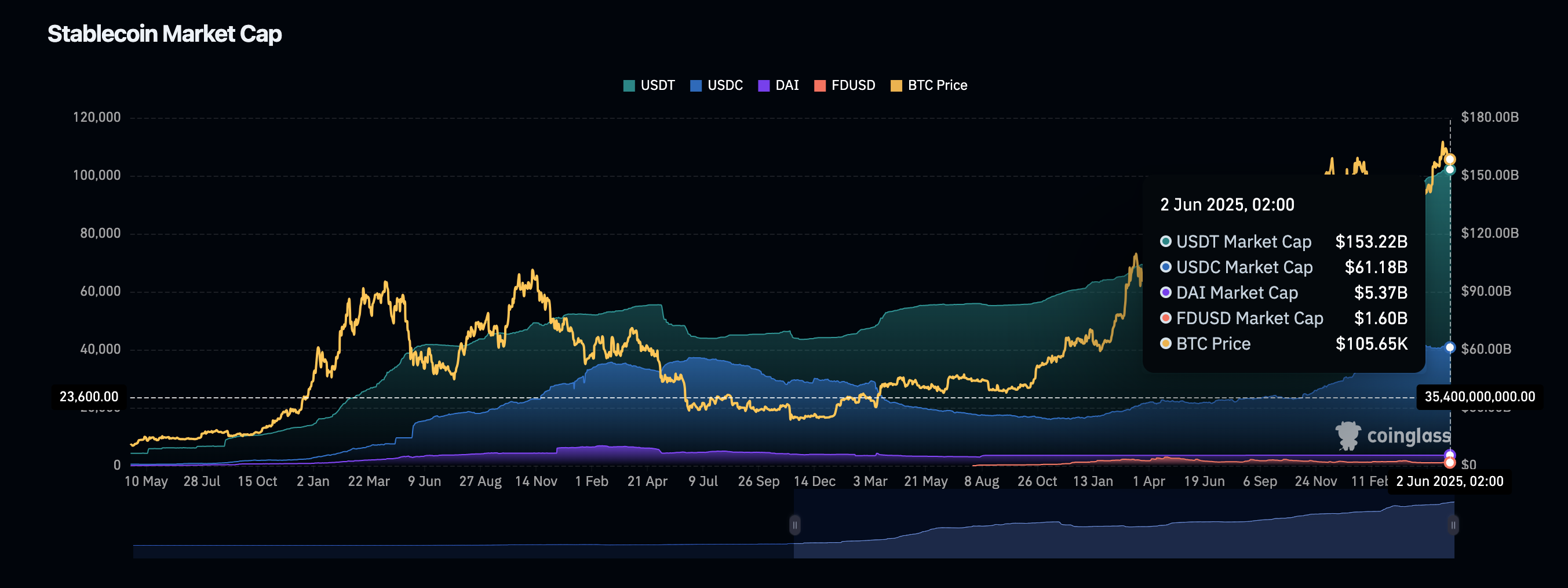Click the BTC Price value $105.65K
Image resolution: width=1568 pixels, height=588 pixels.
1372,344
